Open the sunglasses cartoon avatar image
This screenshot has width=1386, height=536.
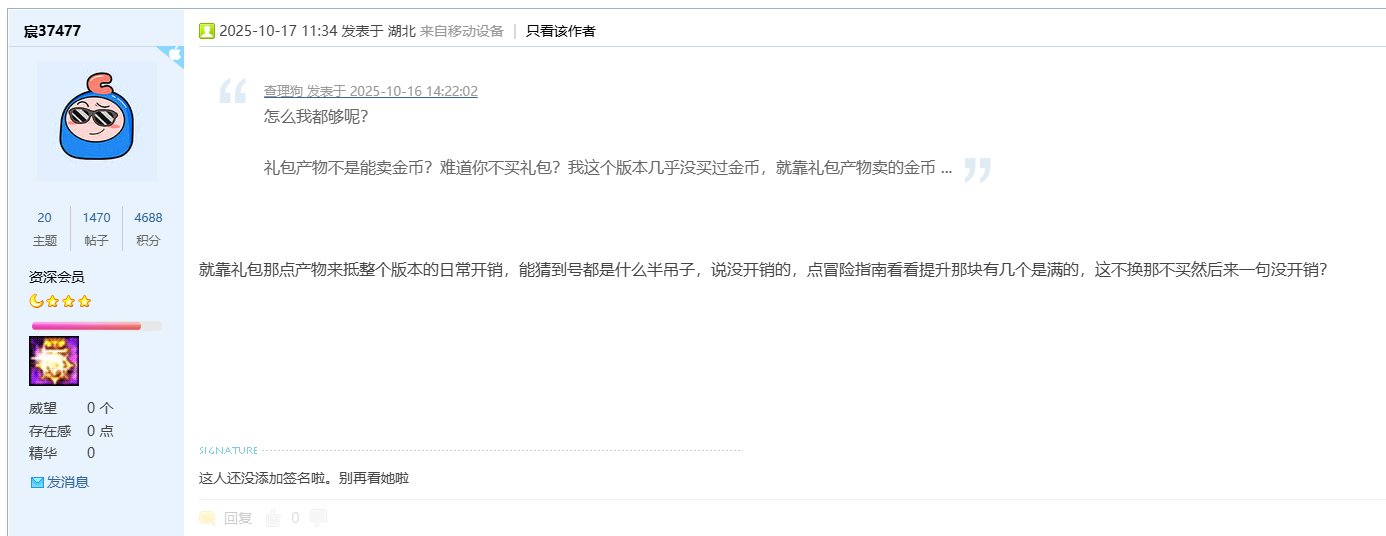click(96, 121)
